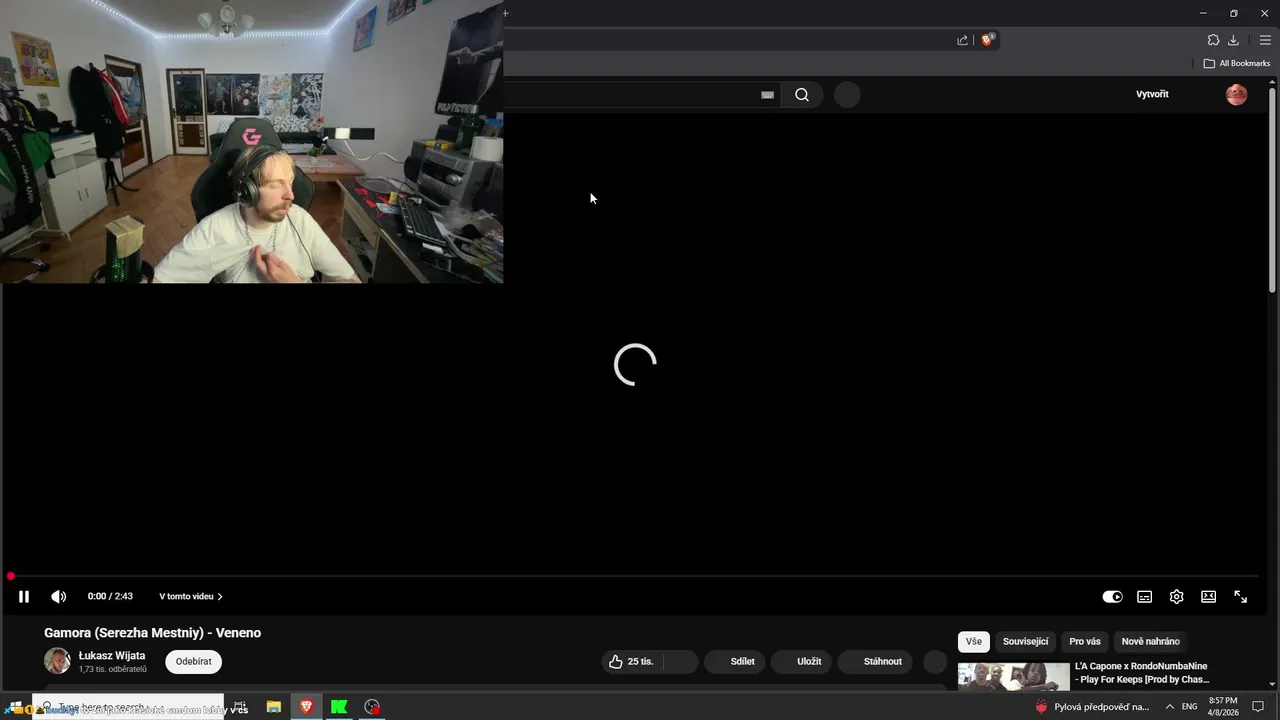This screenshot has width=1280, height=720.
Task: Enter fullscreen mode
Action: (1240, 597)
